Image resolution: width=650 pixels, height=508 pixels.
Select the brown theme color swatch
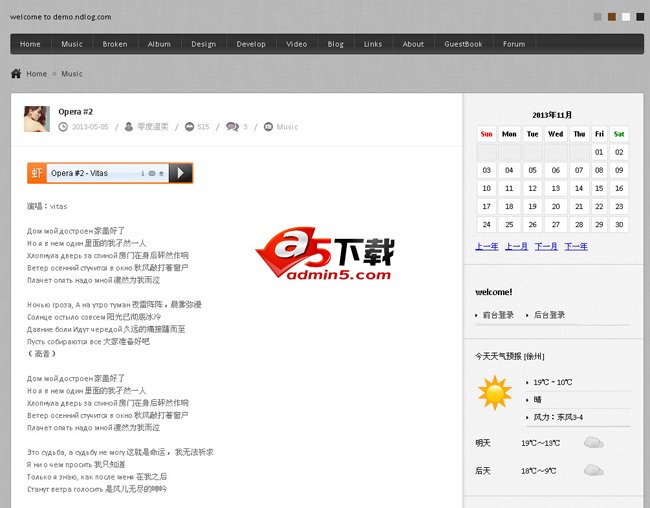612,17
